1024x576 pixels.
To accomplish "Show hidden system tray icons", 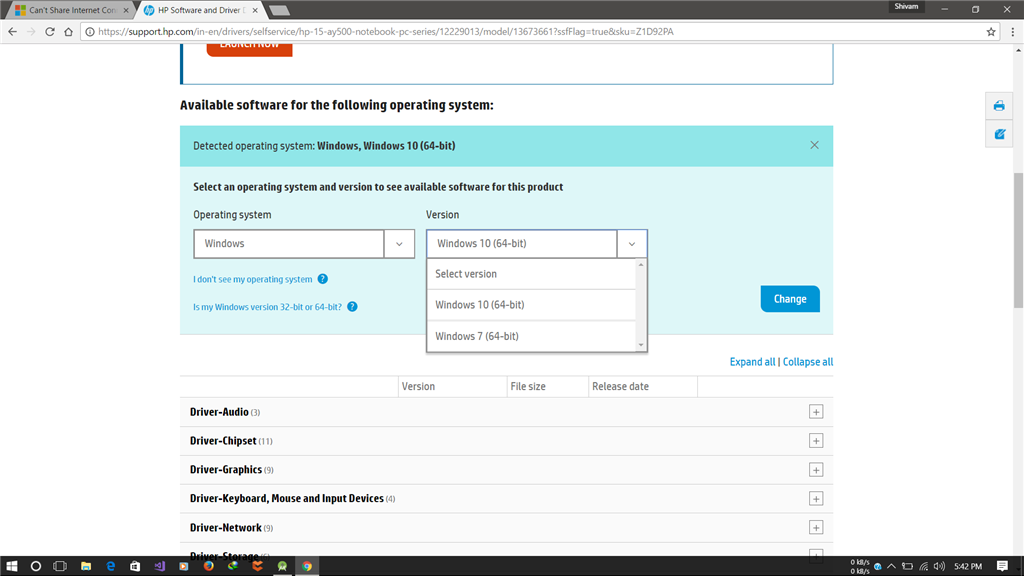I will tap(891, 566).
